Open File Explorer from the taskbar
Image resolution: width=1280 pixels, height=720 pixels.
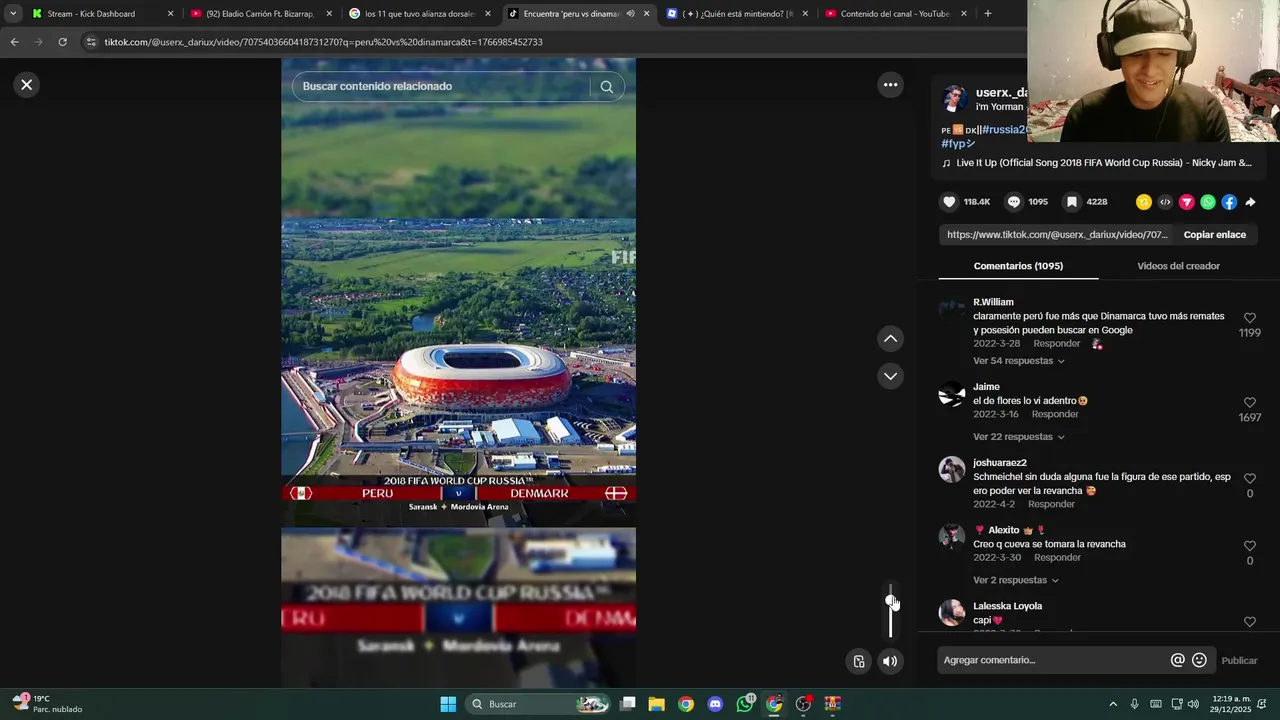tap(656, 704)
